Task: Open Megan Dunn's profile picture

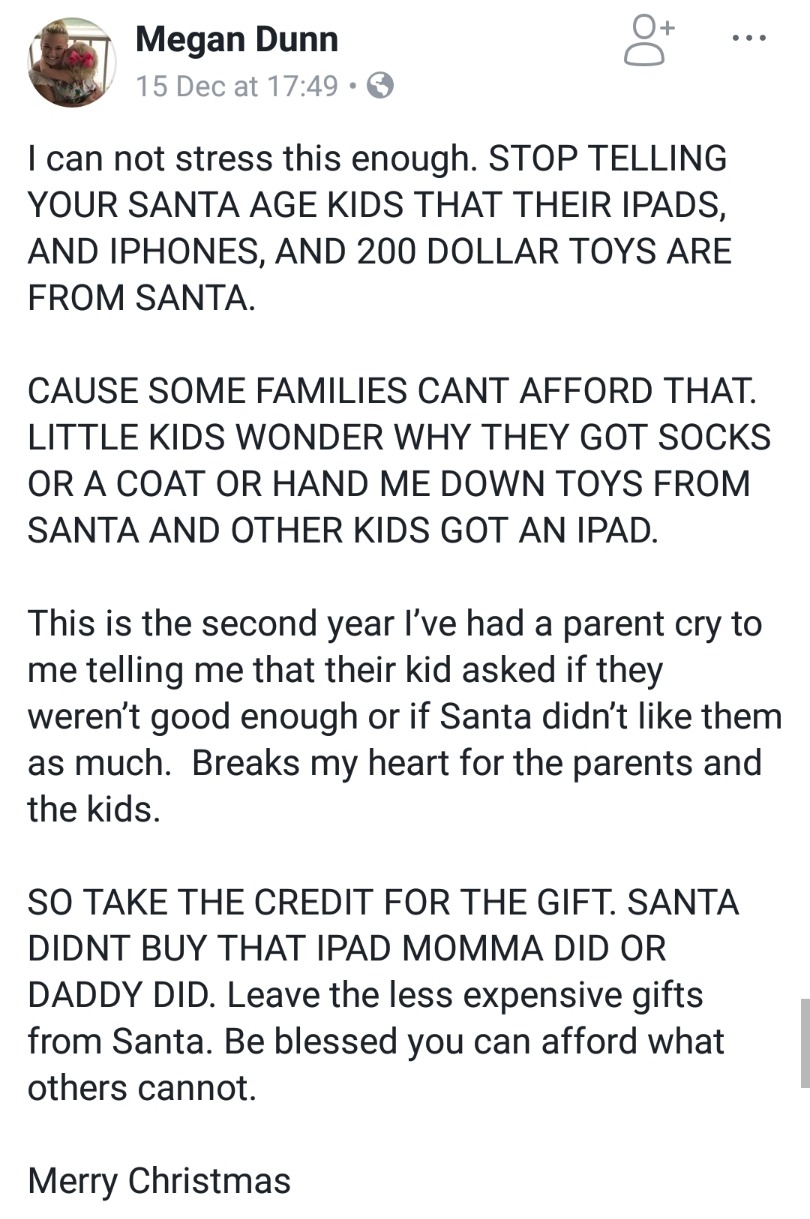Action: coord(72,62)
